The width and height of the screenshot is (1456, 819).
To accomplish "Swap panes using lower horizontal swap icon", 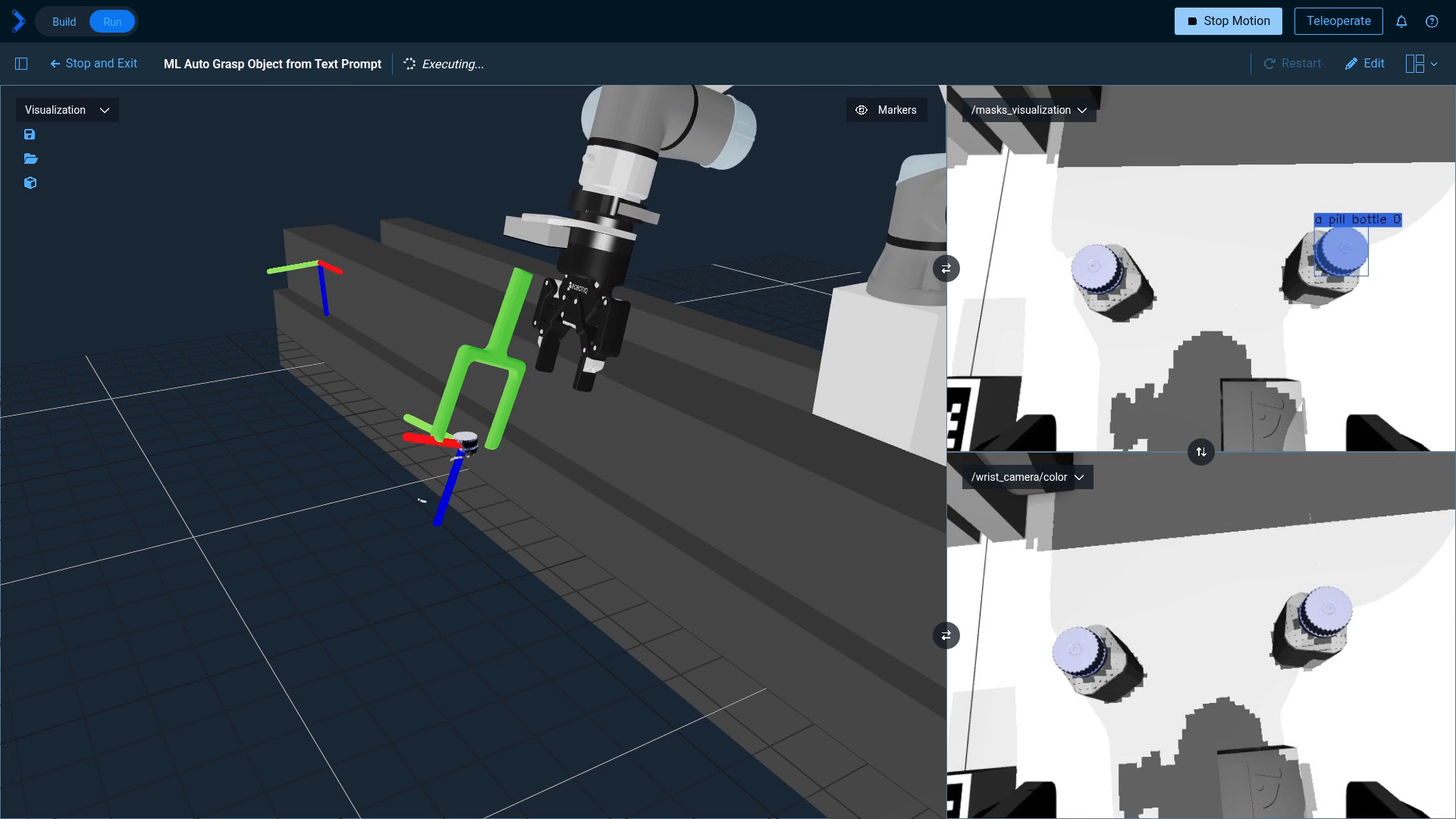I will [x=946, y=635].
